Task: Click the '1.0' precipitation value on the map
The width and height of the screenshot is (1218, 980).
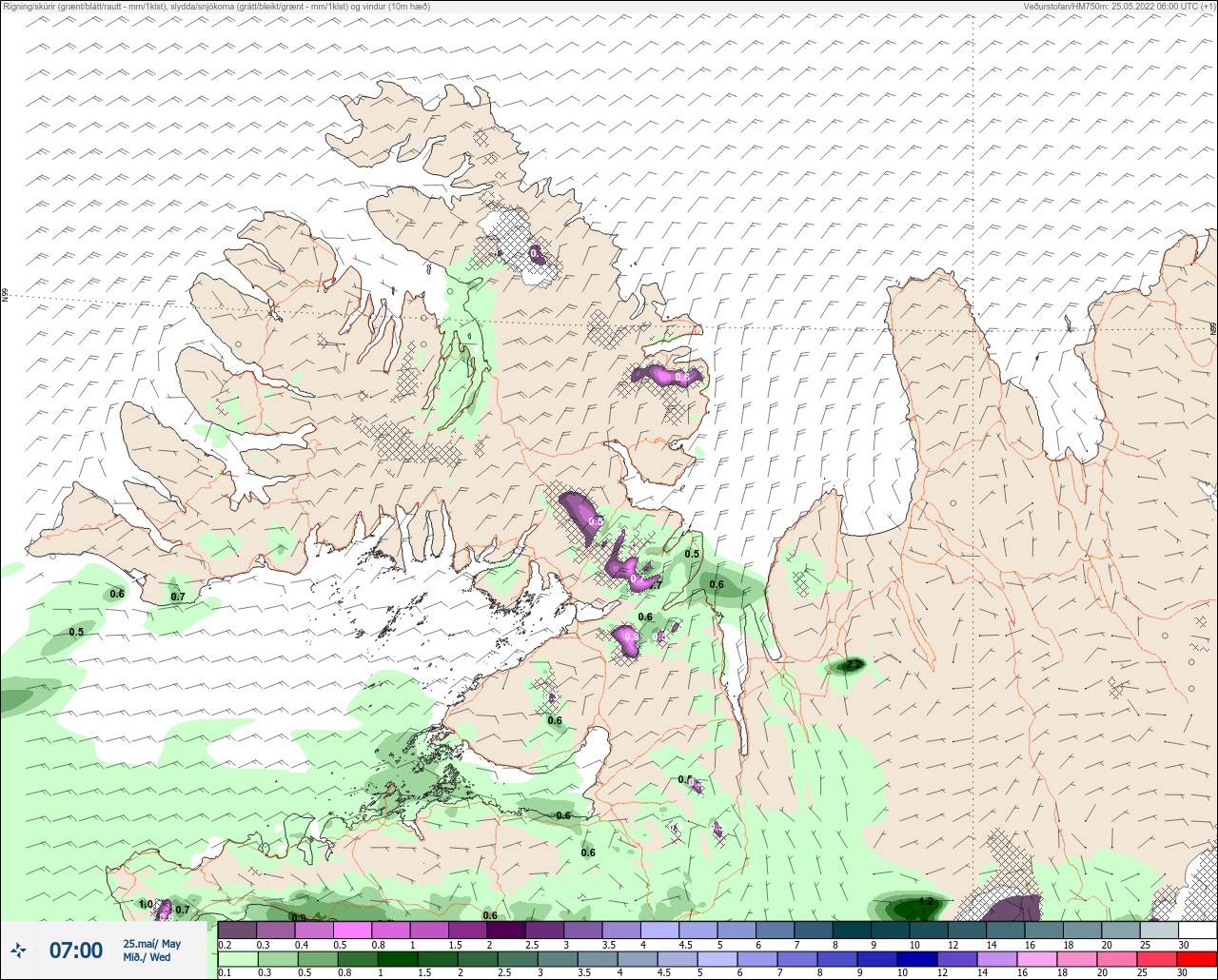Action: 146,904
